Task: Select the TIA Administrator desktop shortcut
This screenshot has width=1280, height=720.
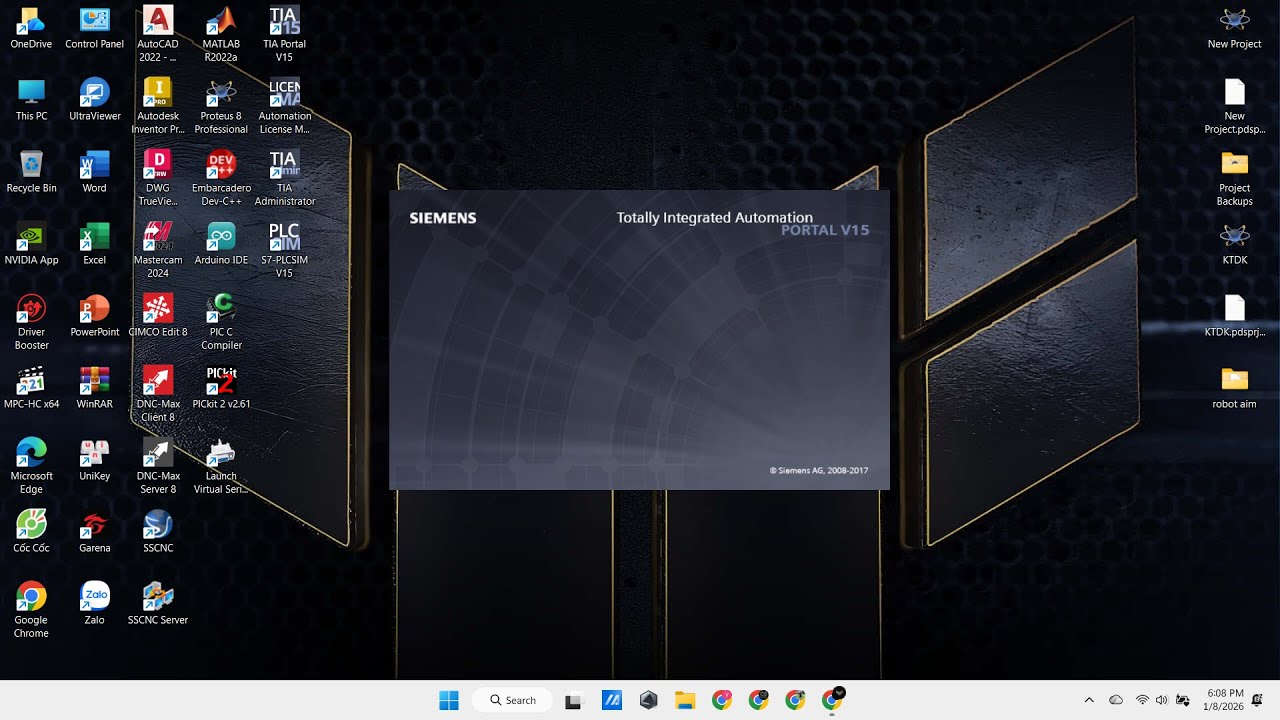Action: click(284, 178)
